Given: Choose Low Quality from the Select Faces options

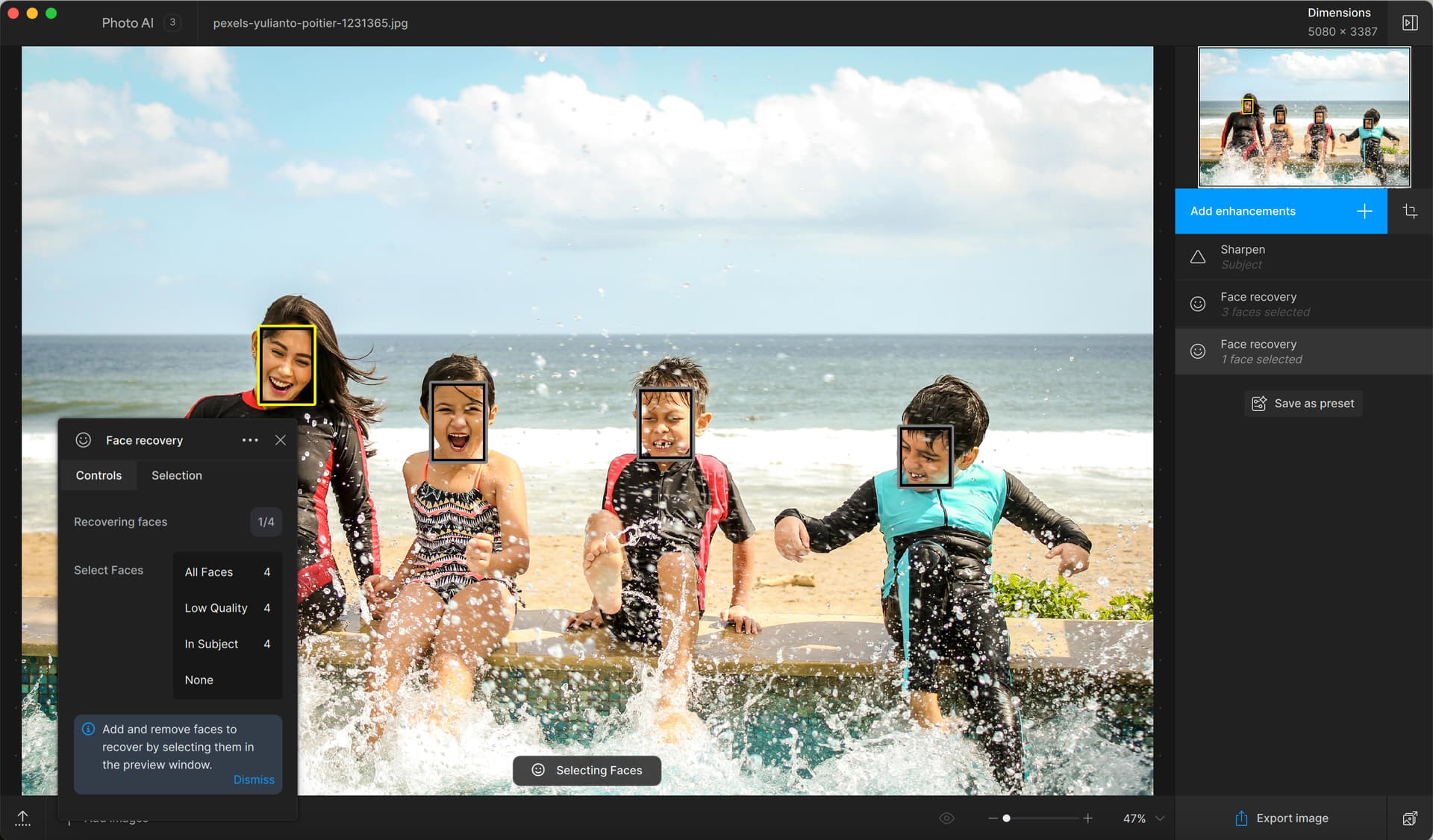Looking at the screenshot, I should point(216,608).
